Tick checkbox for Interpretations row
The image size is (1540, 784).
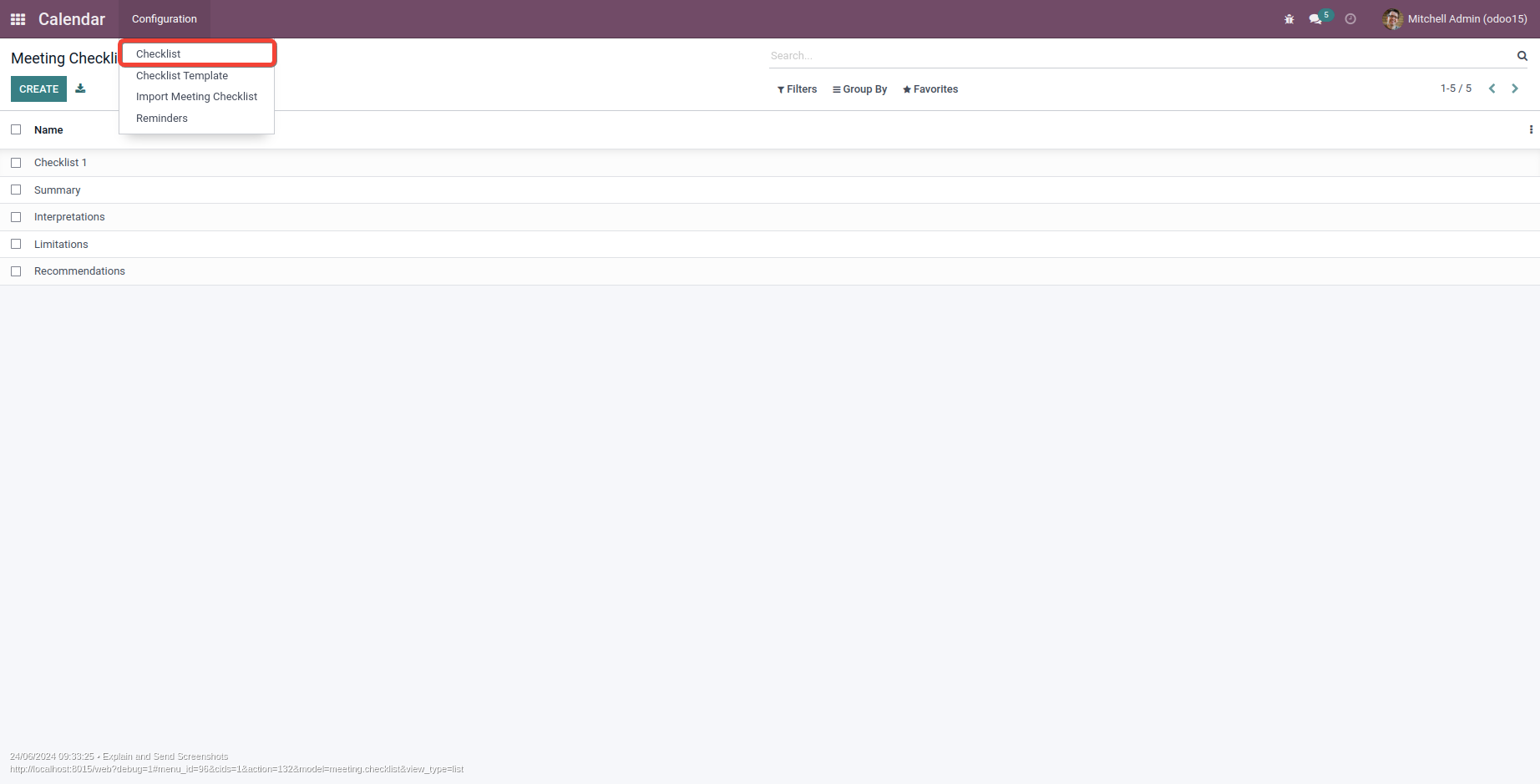[16, 217]
